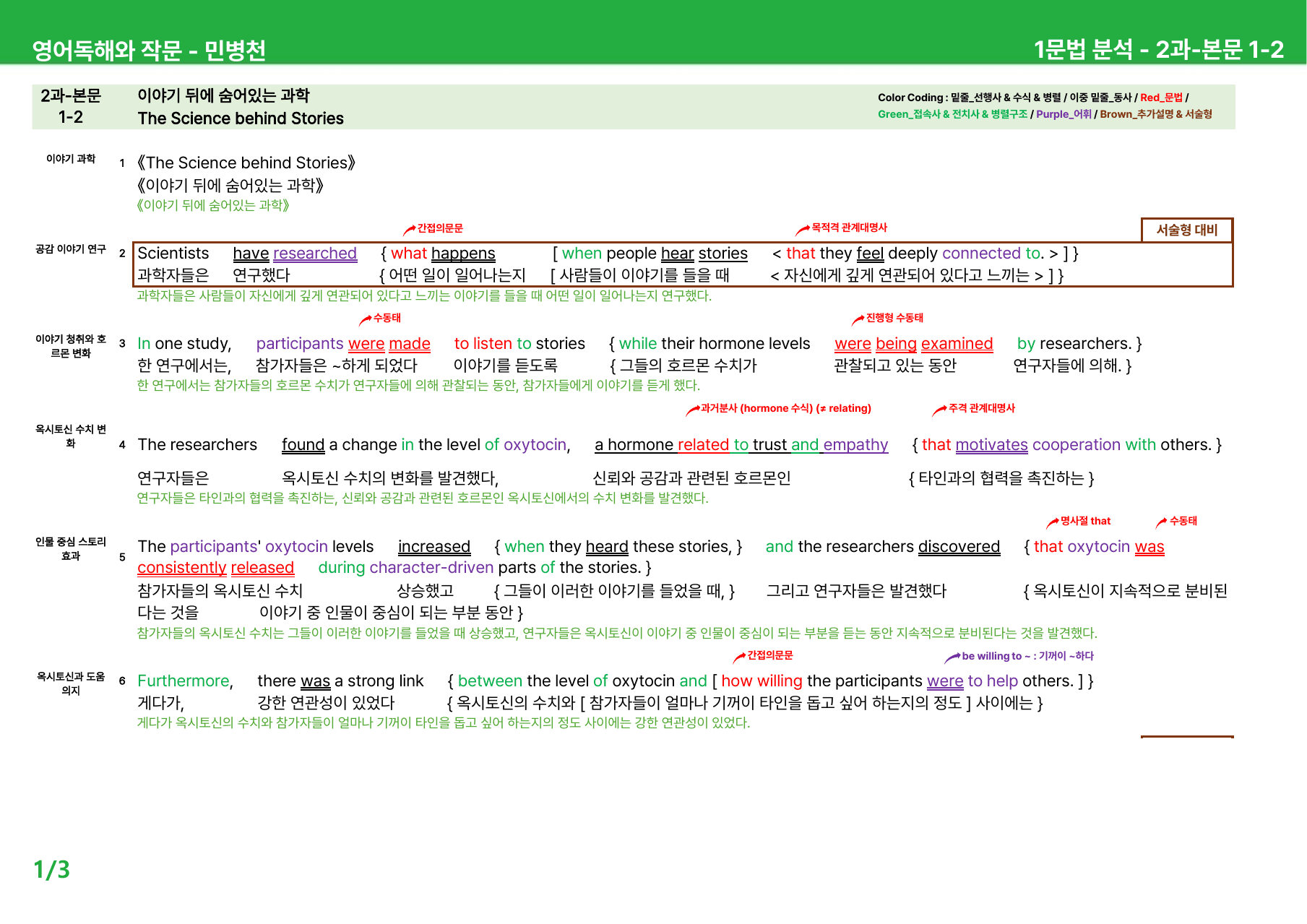Click the English title 'The Science behind Stories' in green band
The height and width of the screenshot is (924, 1307).
241,118
